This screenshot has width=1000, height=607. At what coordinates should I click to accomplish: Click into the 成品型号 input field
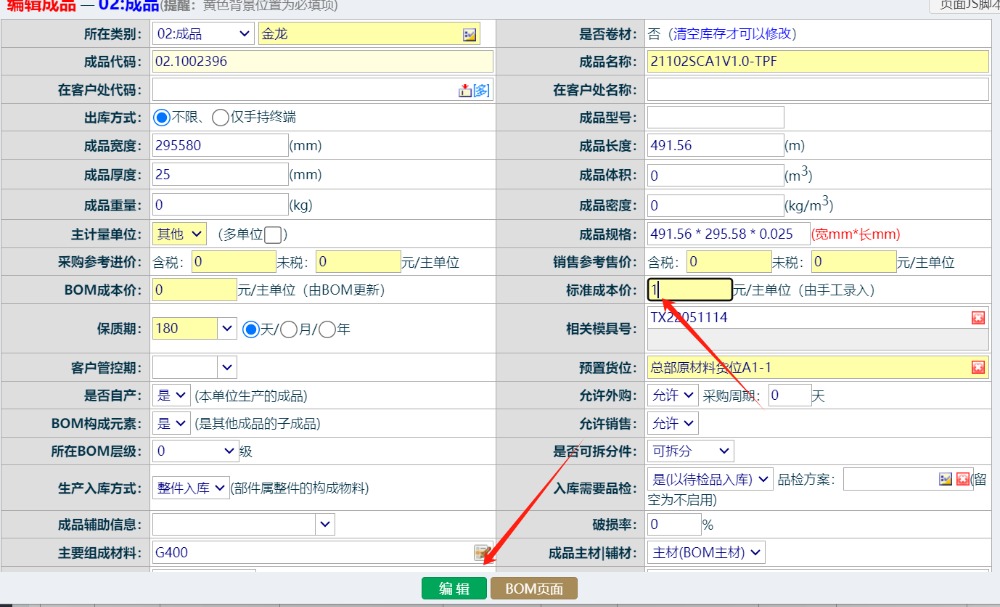point(715,118)
